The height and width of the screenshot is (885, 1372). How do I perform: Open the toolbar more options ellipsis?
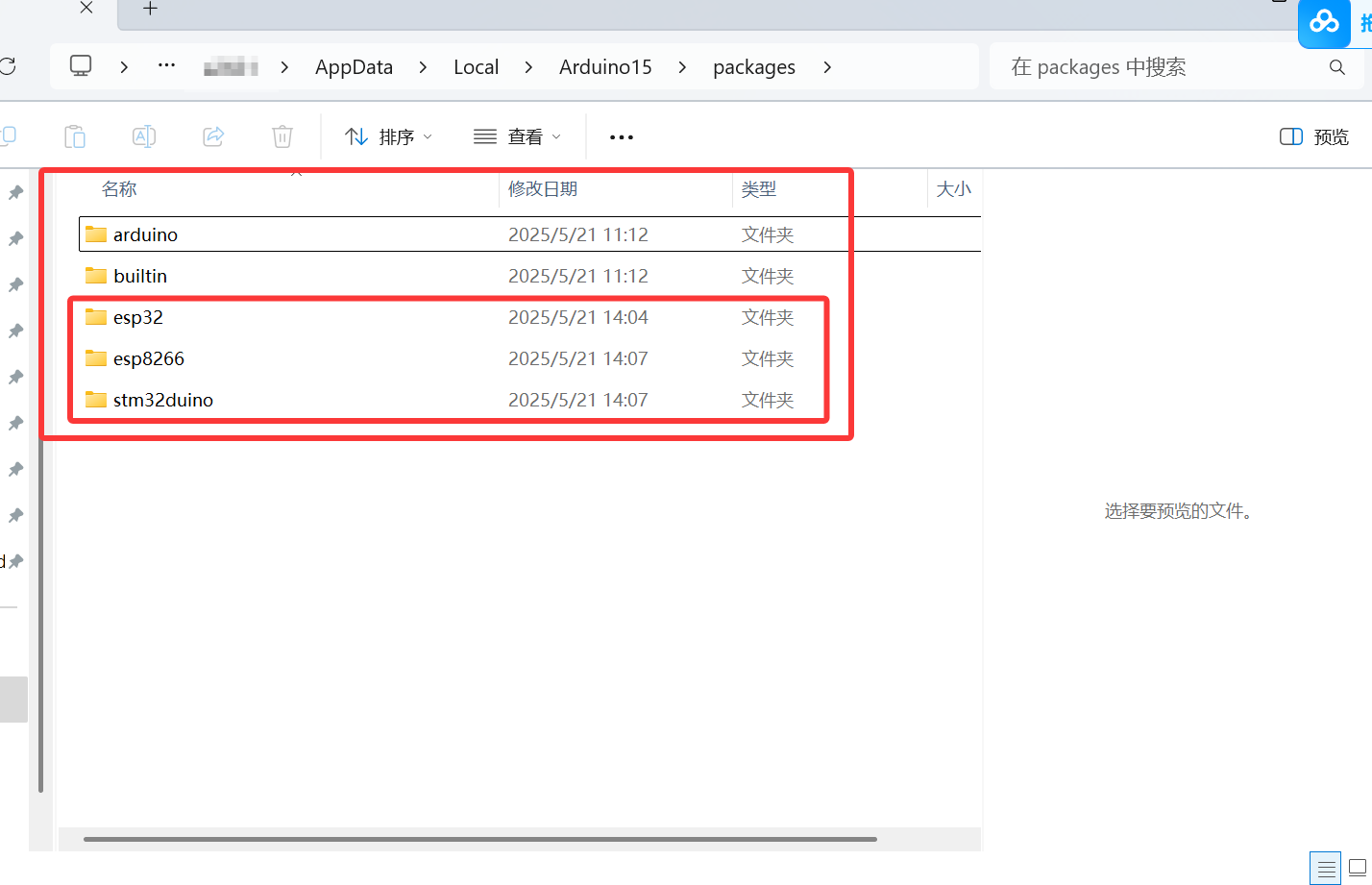click(622, 137)
